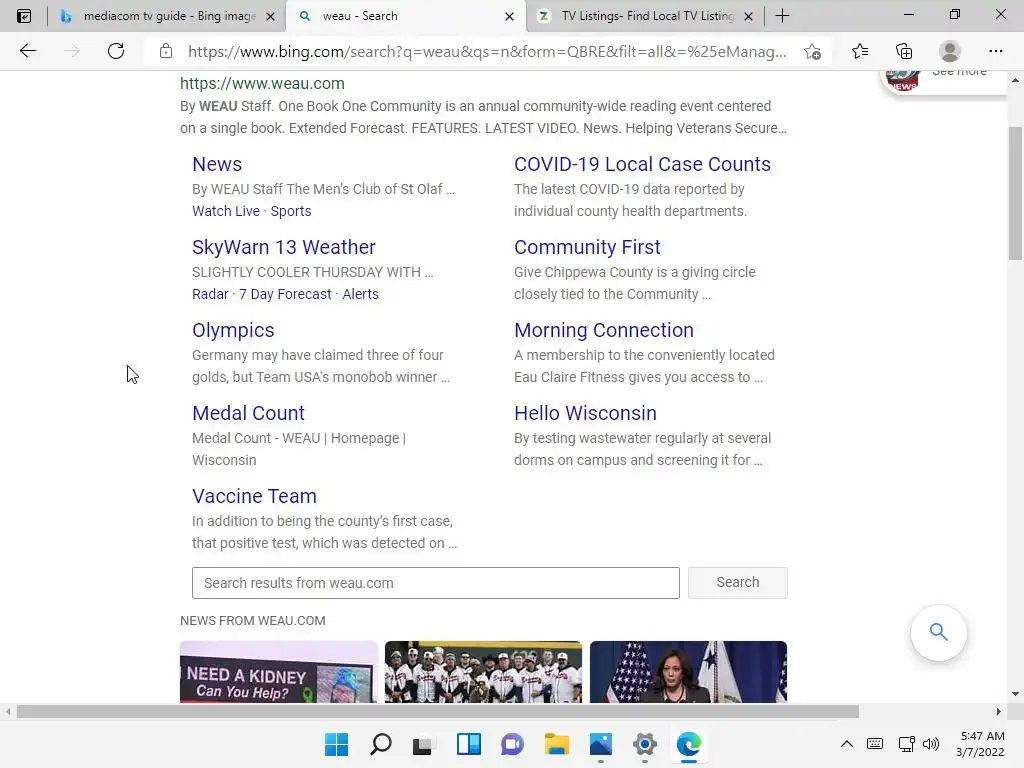Open the Favorites list icon
This screenshot has width=1024, height=768.
[x=860, y=51]
